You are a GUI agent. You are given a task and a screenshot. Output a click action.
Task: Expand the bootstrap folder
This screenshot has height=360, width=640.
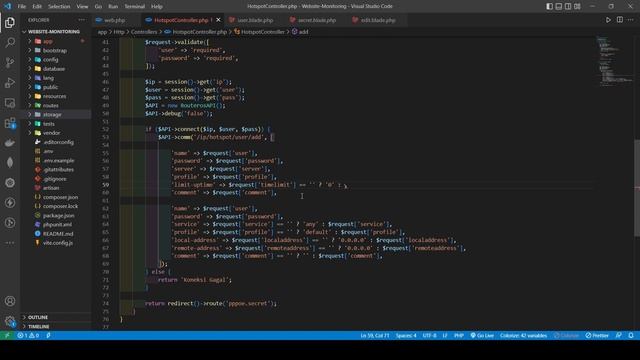[x=55, y=51]
